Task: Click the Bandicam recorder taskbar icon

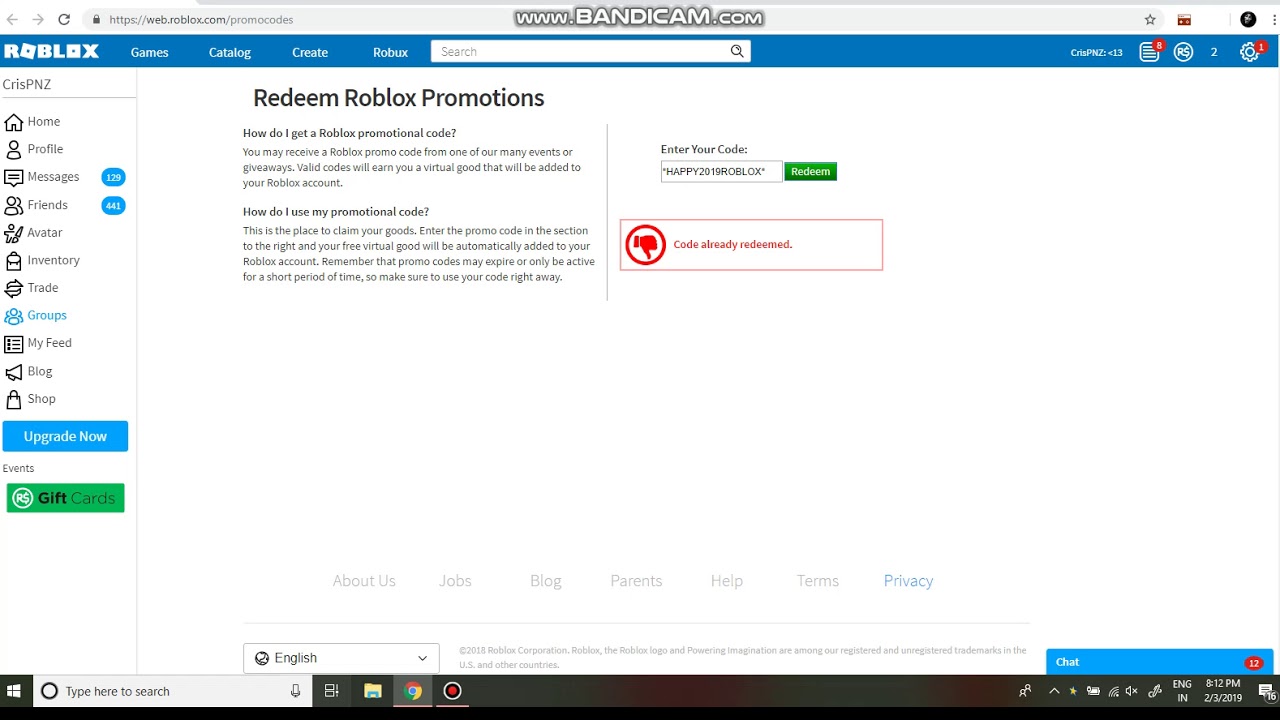Action: [452, 691]
